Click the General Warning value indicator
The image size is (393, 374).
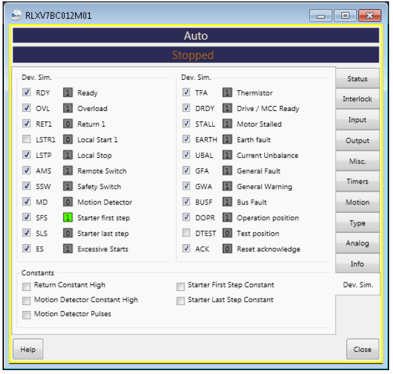[227, 186]
